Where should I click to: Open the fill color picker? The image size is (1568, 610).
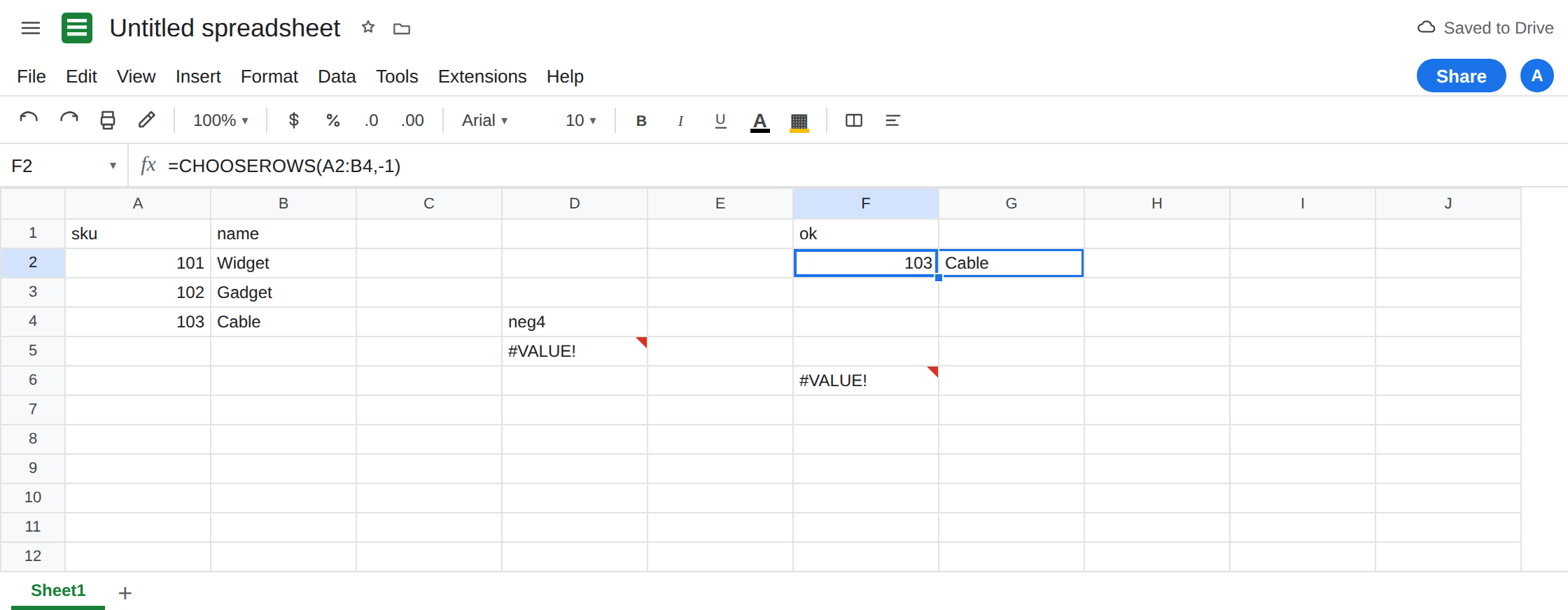799,121
